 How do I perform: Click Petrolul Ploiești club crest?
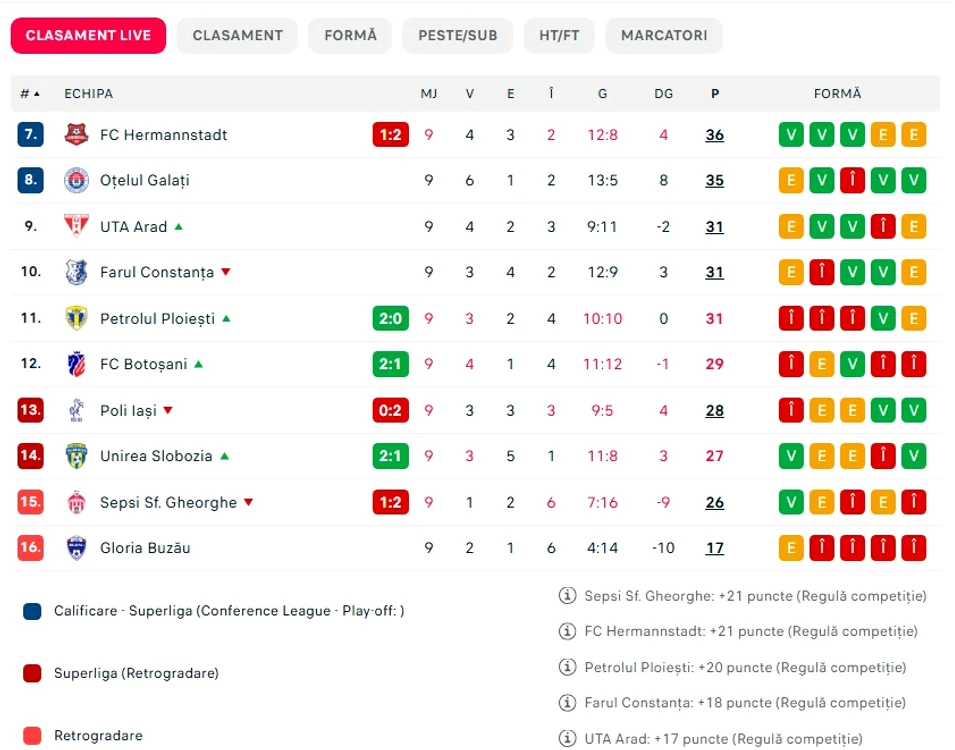(x=76, y=318)
